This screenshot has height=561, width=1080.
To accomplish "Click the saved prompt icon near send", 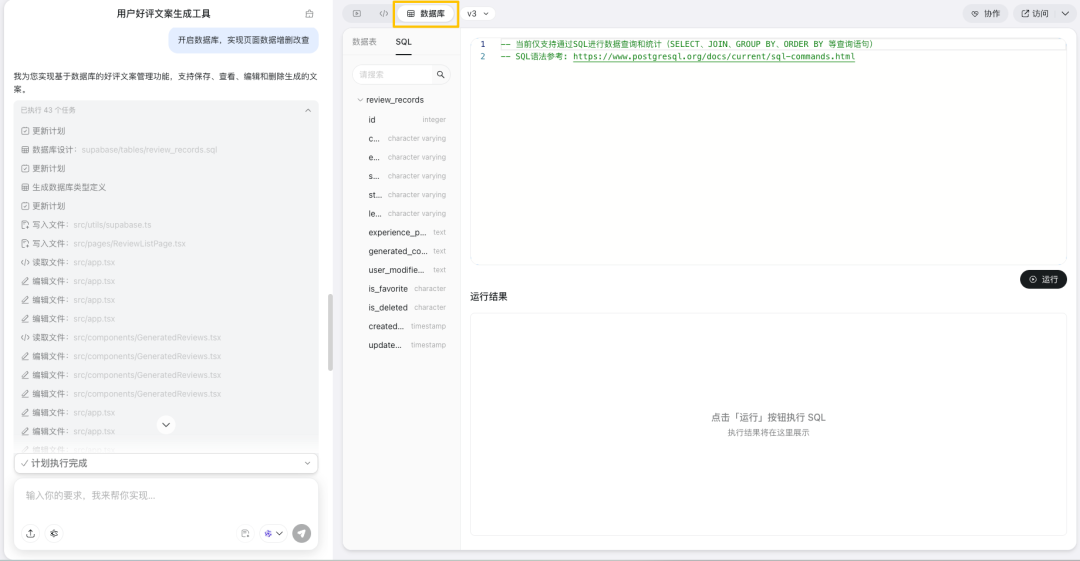I will 245,533.
